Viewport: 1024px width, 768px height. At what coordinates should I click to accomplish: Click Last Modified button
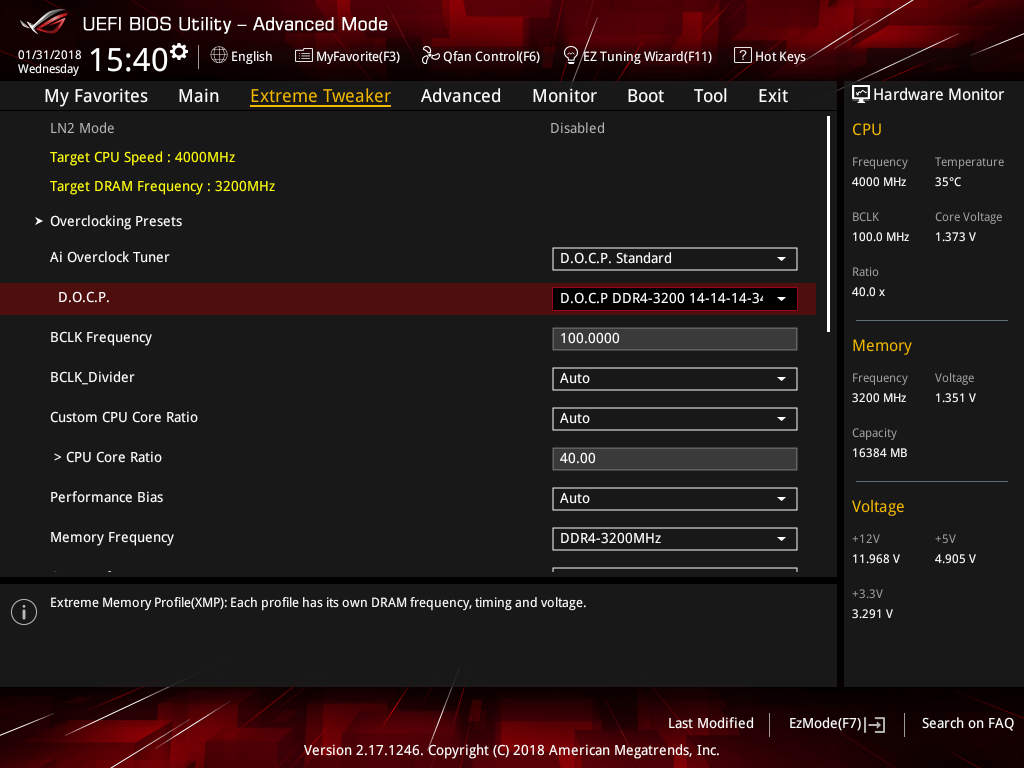[711, 724]
